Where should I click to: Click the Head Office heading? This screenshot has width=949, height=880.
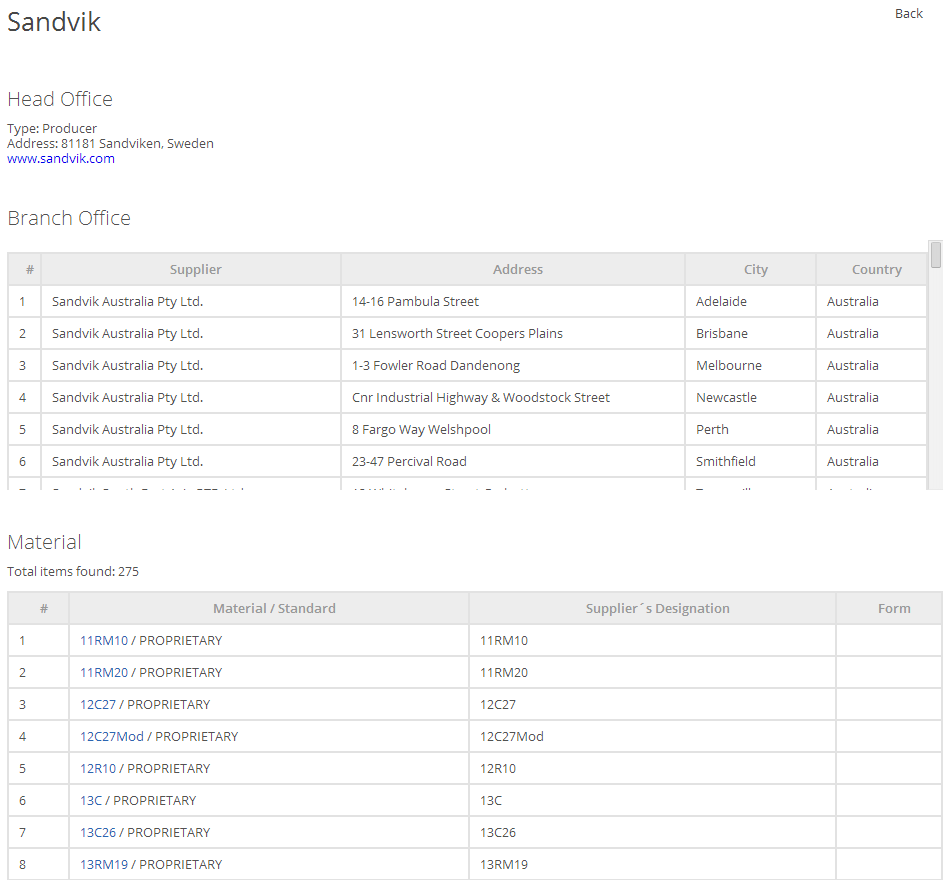(60, 99)
